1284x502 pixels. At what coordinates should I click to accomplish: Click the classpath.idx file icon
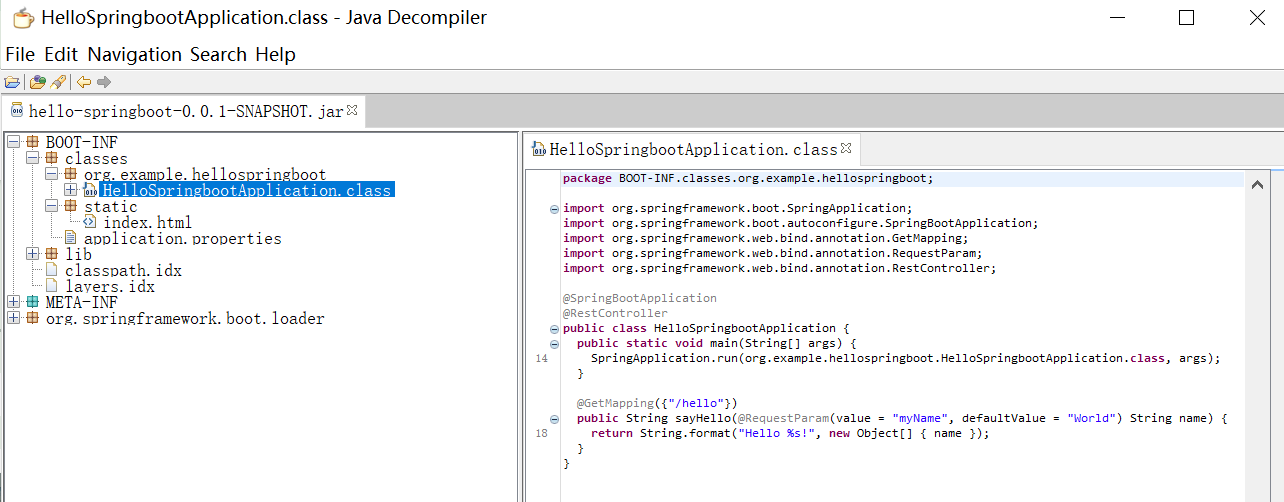coord(52,270)
